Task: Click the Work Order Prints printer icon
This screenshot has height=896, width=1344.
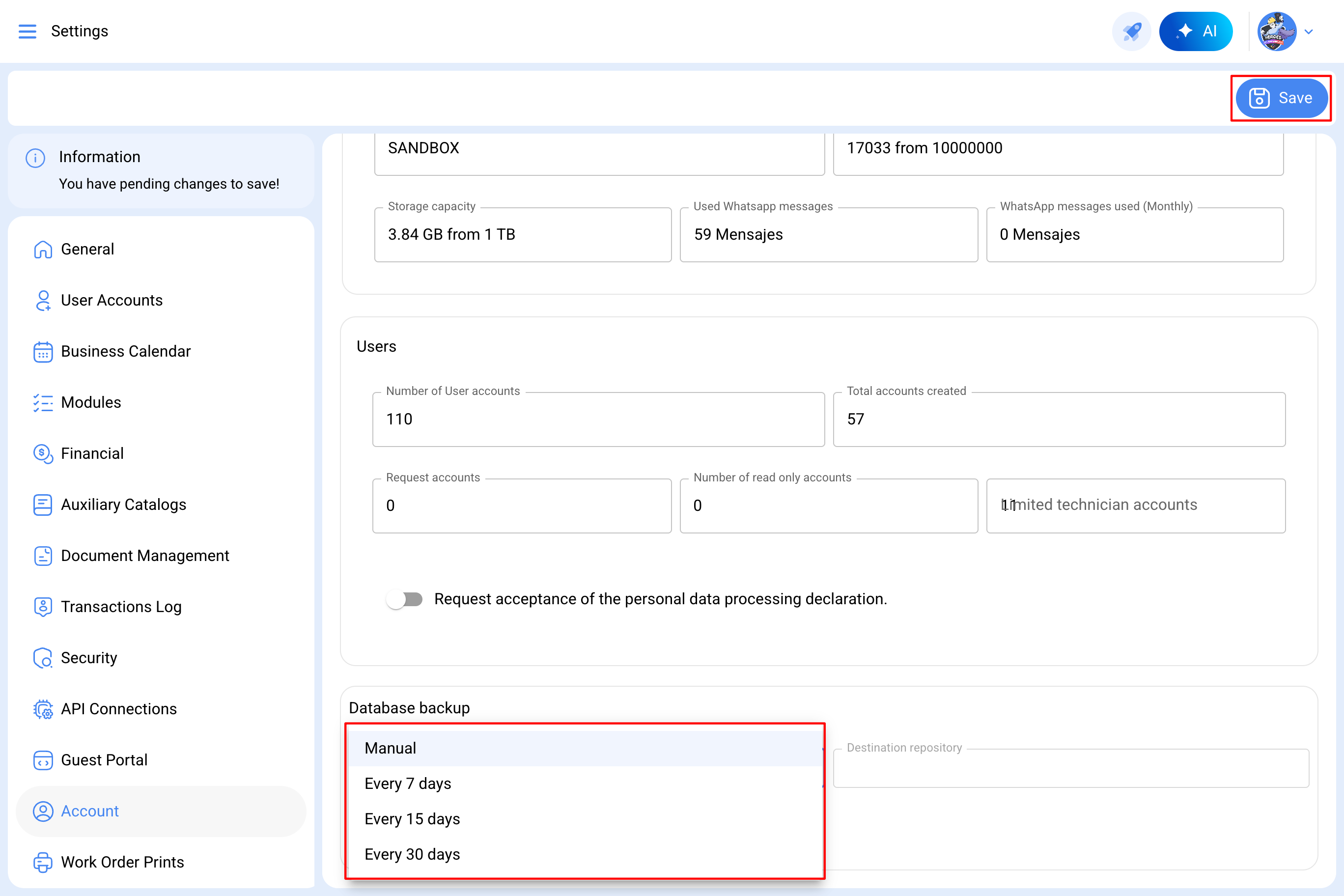Action: pos(43,862)
